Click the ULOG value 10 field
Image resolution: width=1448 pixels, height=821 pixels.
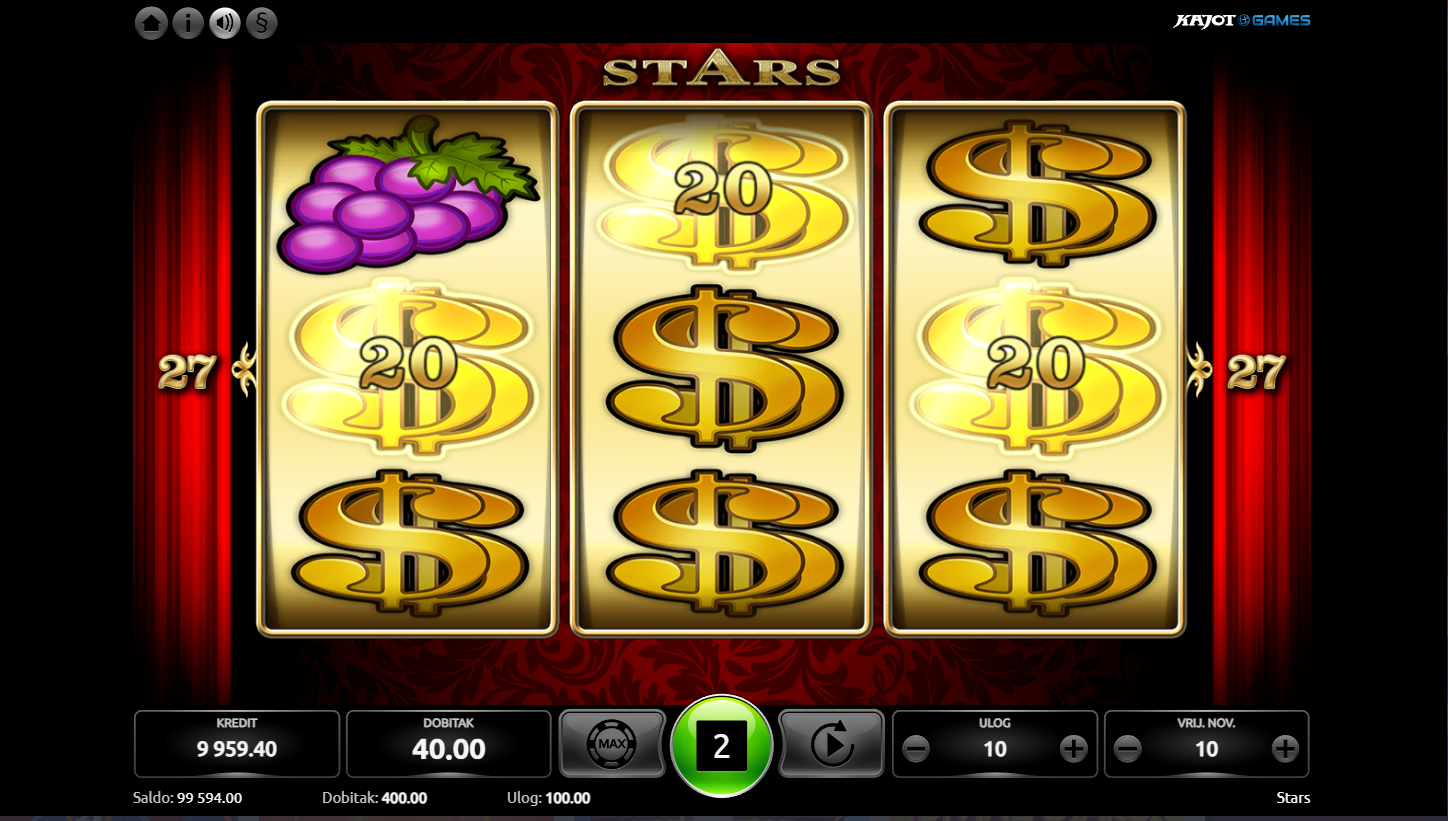pyautogui.click(x=995, y=749)
